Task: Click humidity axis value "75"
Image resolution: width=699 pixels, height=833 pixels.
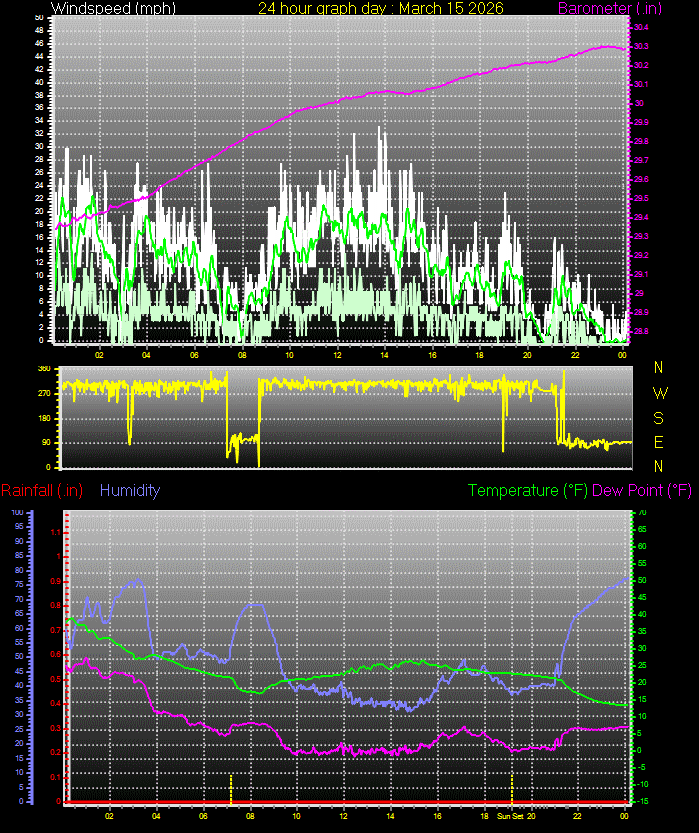Action: click(x=20, y=584)
